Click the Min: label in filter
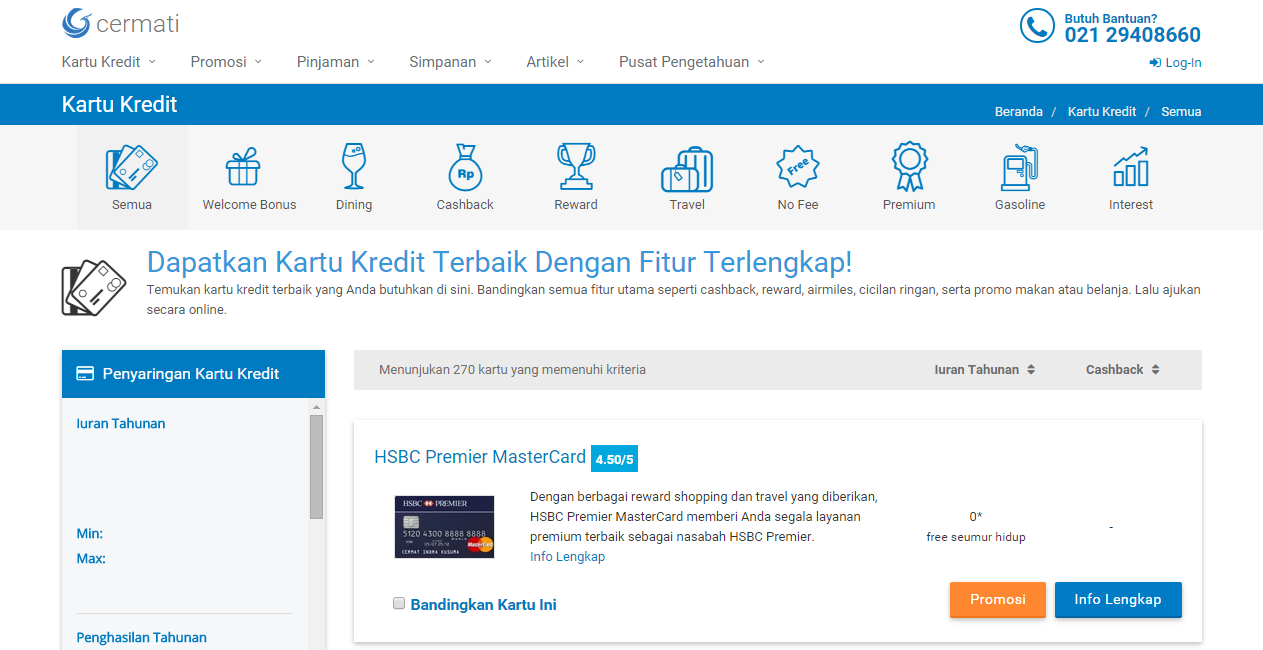The width and height of the screenshot is (1263, 650). tap(90, 534)
